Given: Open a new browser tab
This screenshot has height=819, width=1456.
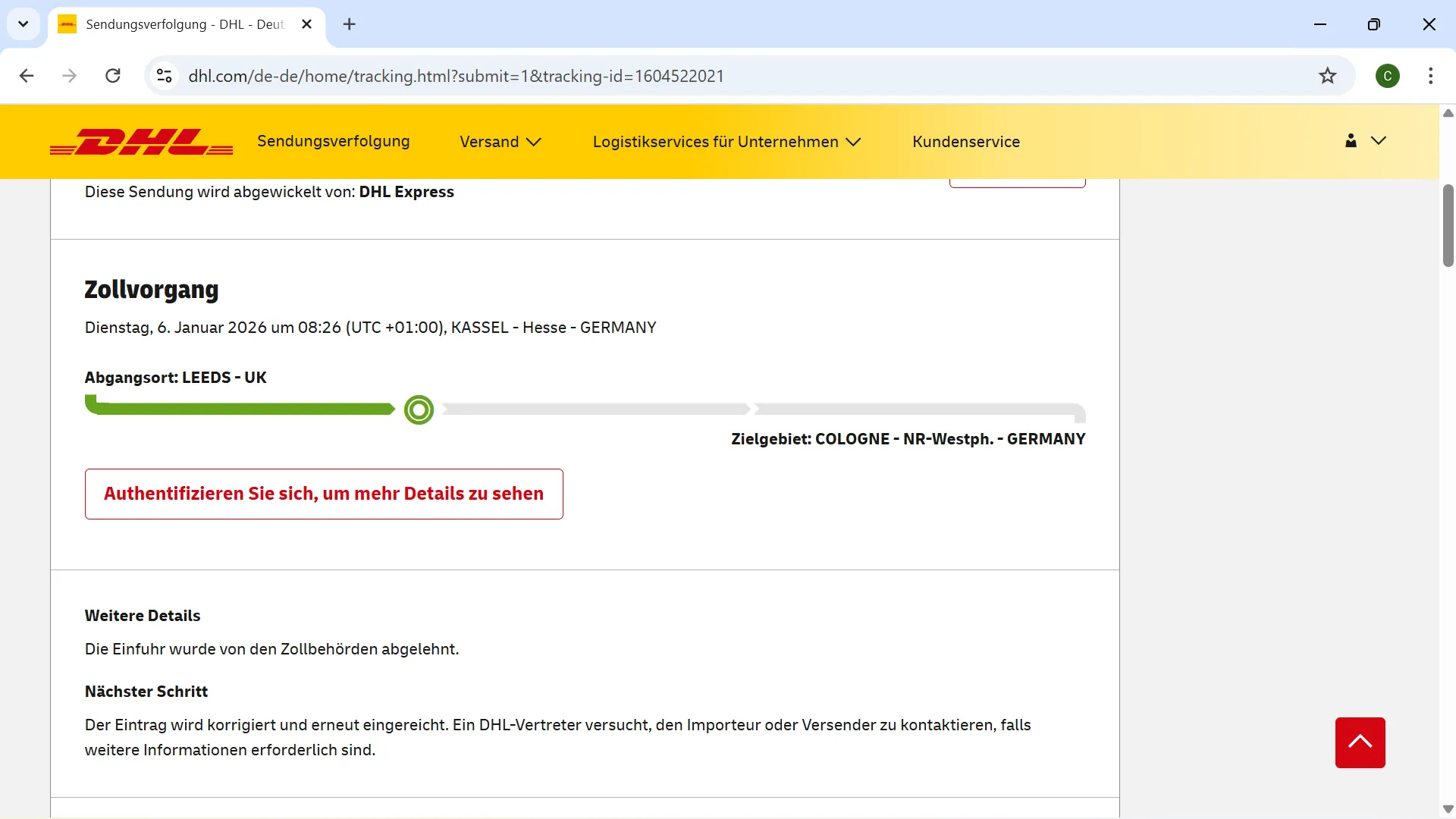Looking at the screenshot, I should (349, 24).
